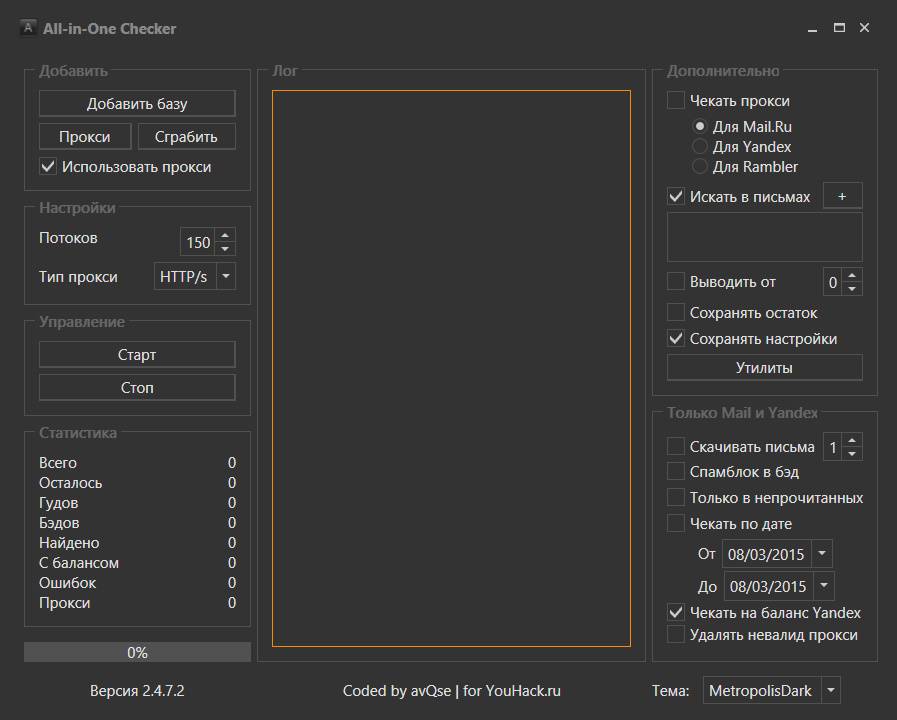Click the plus button beside Искать в письмах
This screenshot has width=897, height=720.
coord(842,197)
